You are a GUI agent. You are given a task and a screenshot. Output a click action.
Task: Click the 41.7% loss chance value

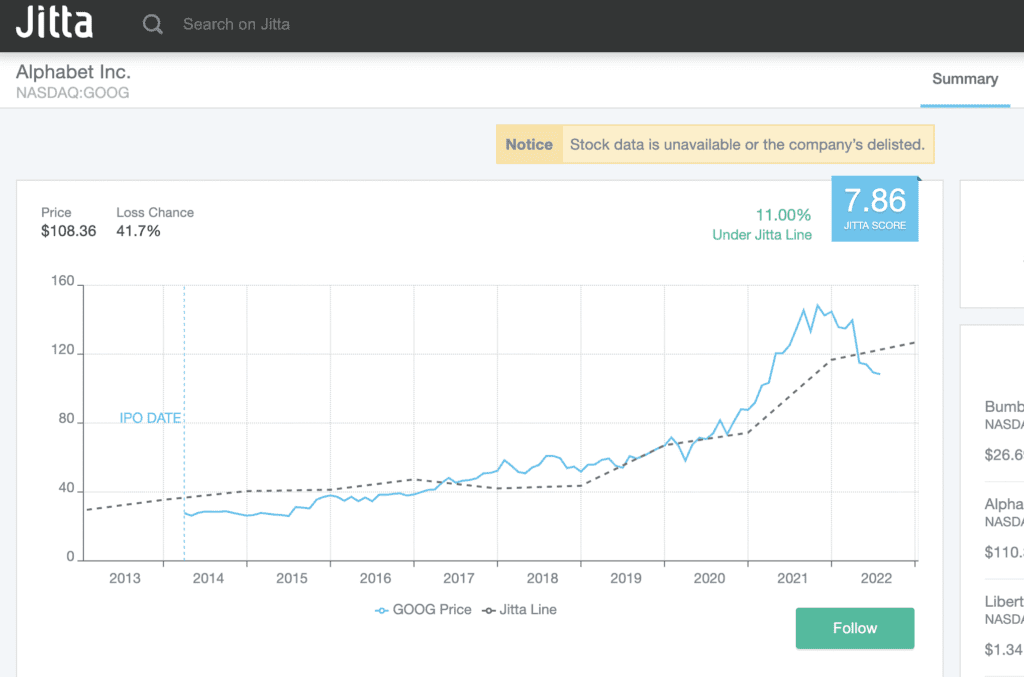[x=138, y=231]
